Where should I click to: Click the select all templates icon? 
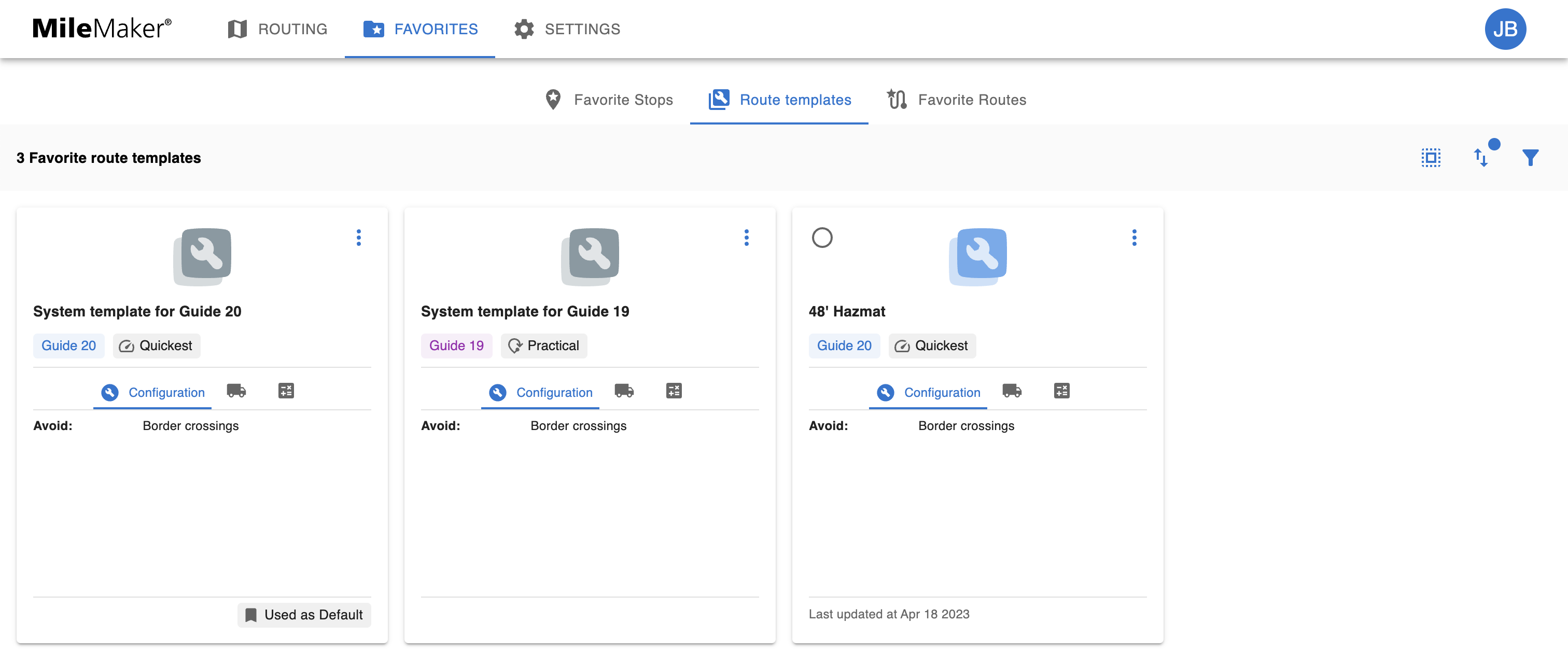point(1431,158)
